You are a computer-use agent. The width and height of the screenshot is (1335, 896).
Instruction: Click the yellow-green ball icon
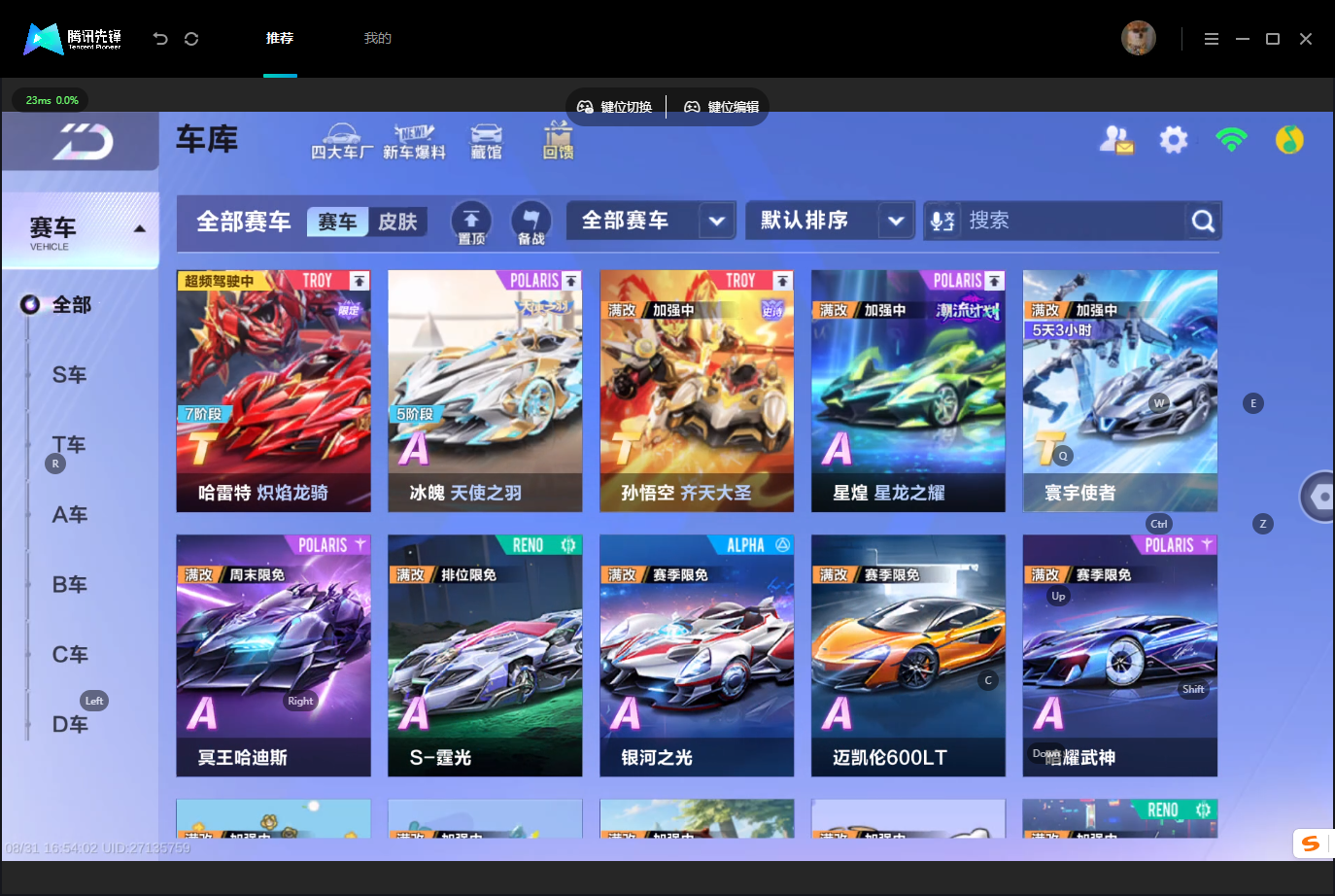click(x=1289, y=140)
